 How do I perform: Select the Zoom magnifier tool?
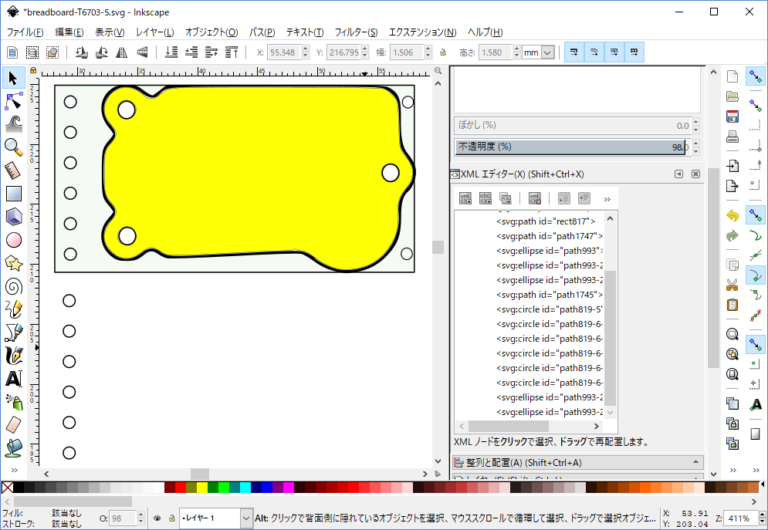click(14, 147)
